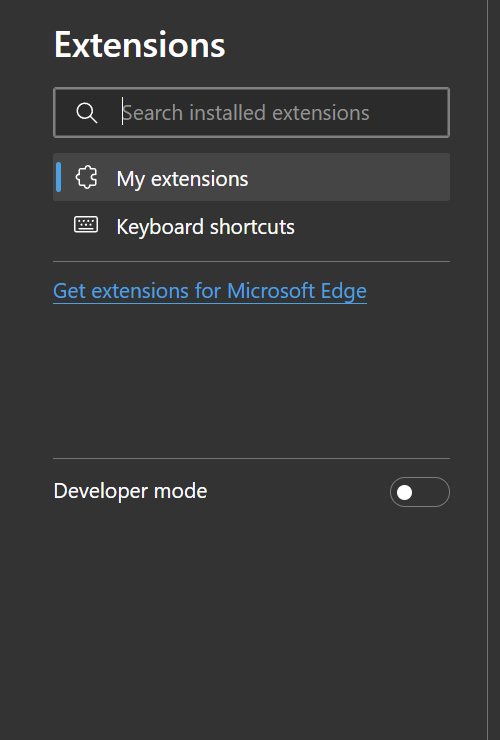The height and width of the screenshot is (740, 500).
Task: Click the keyboard icon in sidebar
Action: point(86,225)
